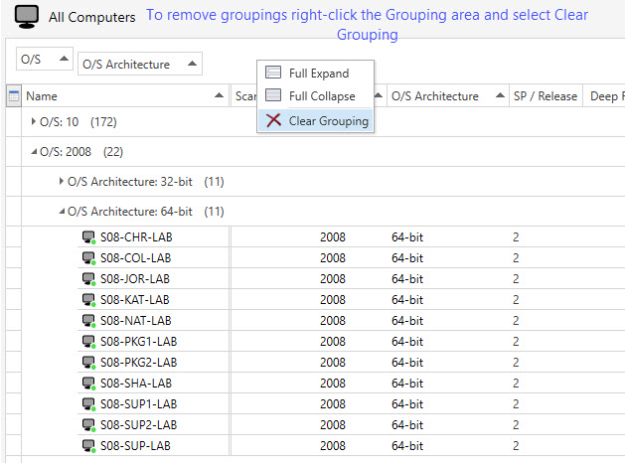The image size is (631, 463).
Task: Choose Full Expand from context menu
Action: pos(316,73)
